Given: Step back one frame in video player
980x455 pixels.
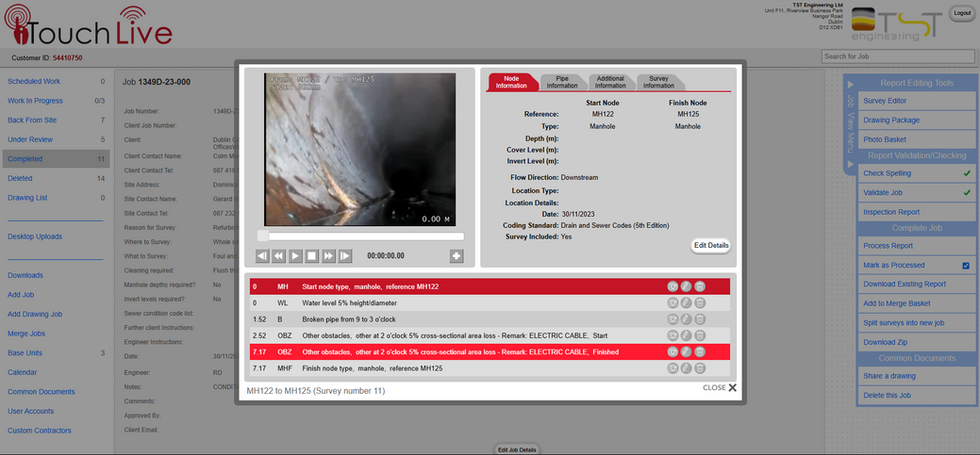Looking at the screenshot, I should click(x=262, y=256).
